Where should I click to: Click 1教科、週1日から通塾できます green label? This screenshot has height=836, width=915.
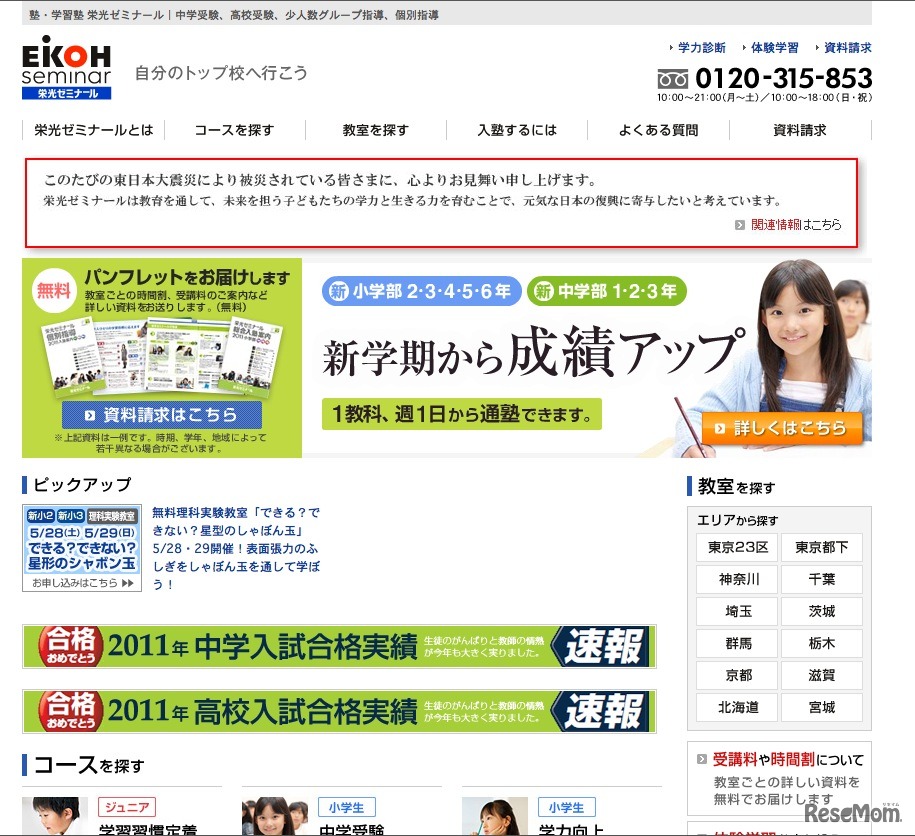(x=462, y=414)
